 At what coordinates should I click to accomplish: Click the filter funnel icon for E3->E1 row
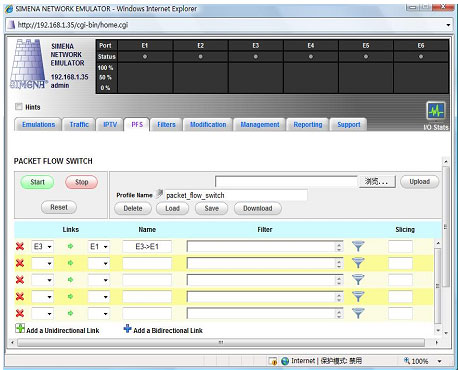click(x=358, y=246)
